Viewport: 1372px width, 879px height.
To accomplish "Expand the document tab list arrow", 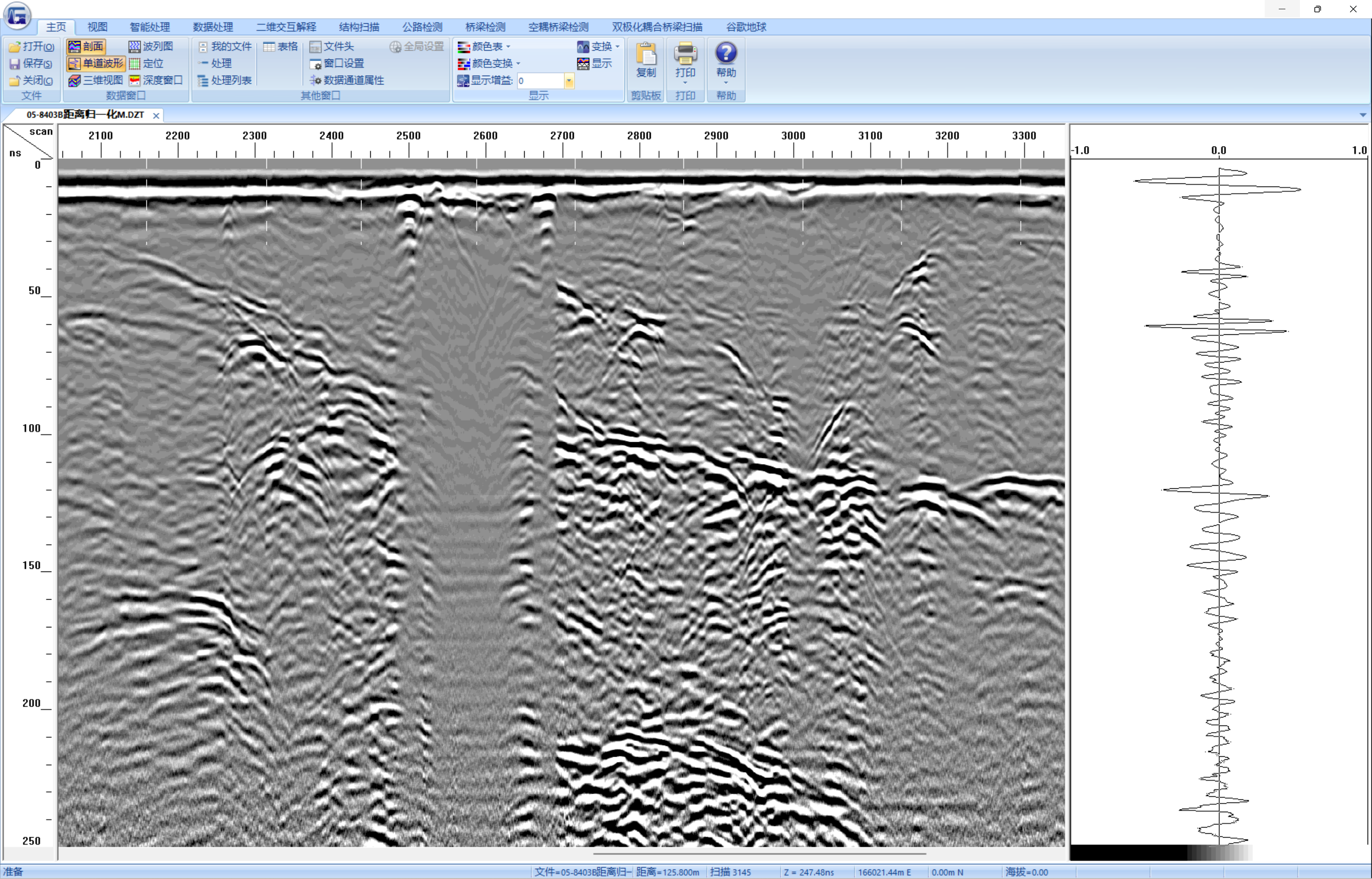I will pos(1363,115).
